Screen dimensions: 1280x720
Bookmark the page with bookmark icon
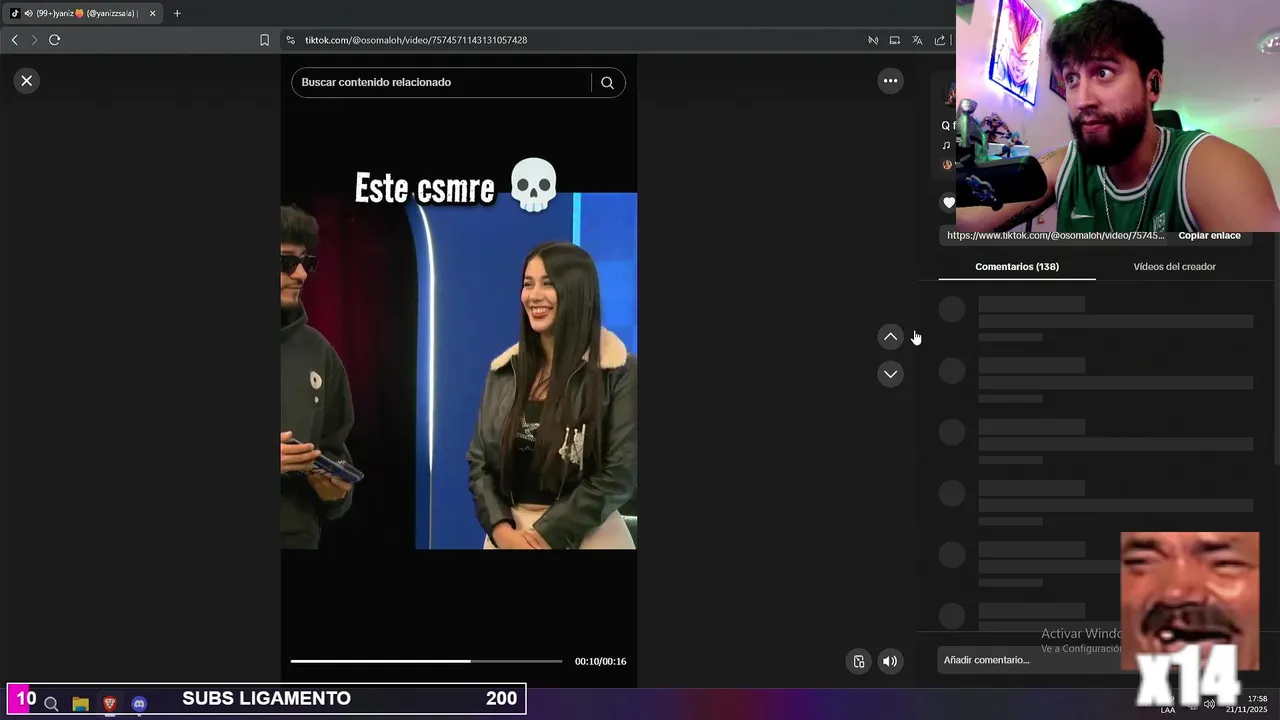264,40
